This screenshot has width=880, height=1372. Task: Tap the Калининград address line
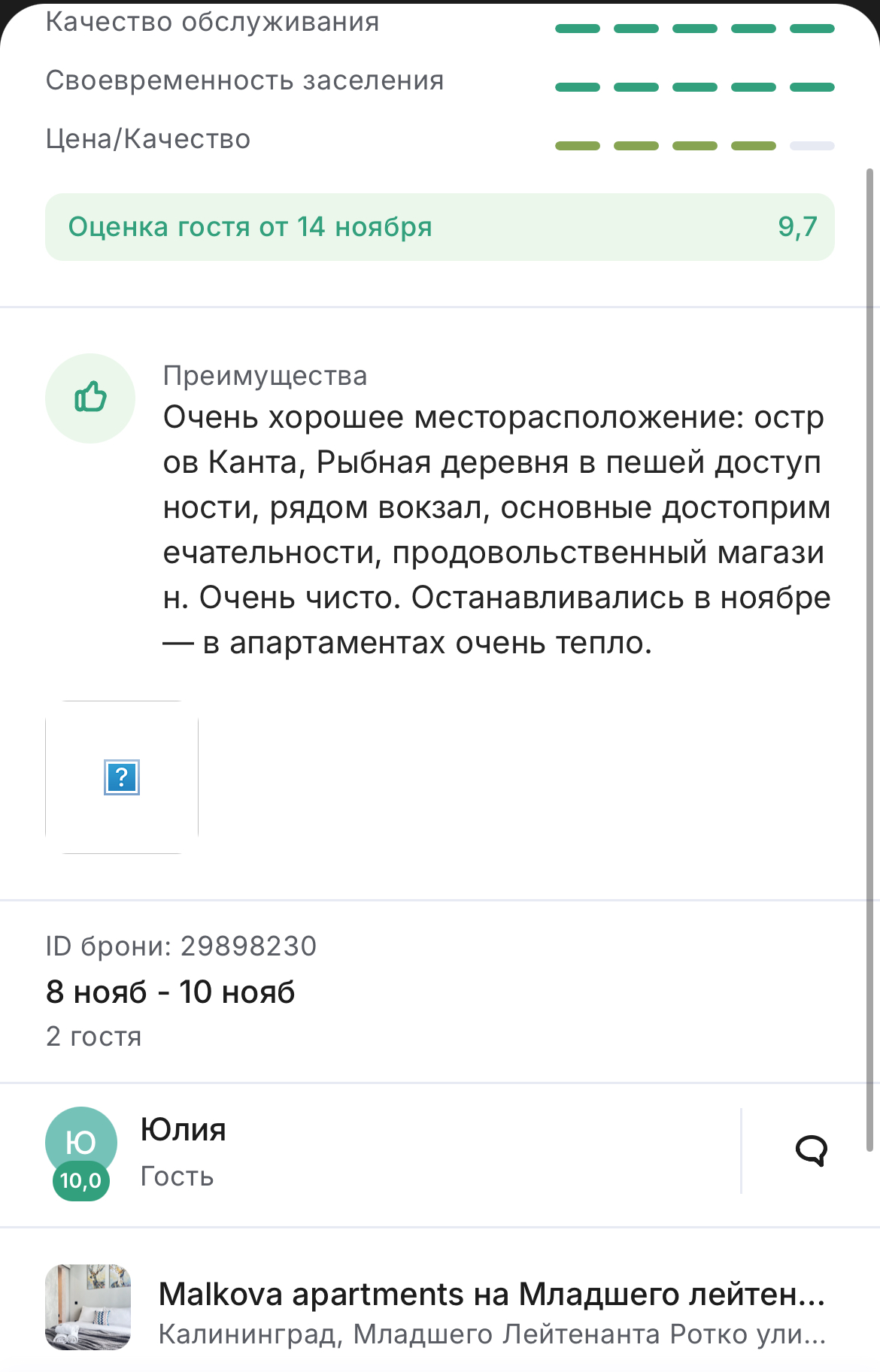tap(492, 1334)
